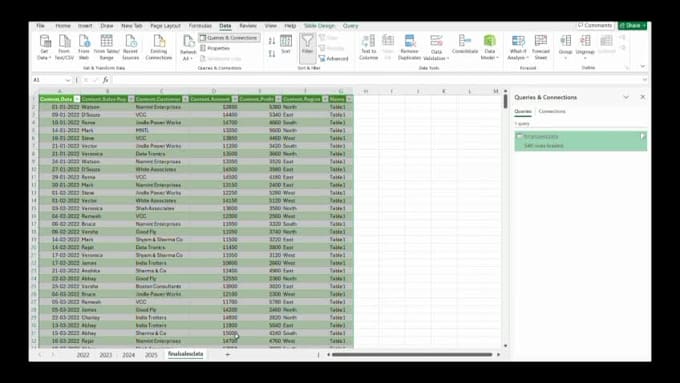Open query Properties in ribbon
Image resolution: width=680 pixels, height=383 pixels.
(x=215, y=48)
